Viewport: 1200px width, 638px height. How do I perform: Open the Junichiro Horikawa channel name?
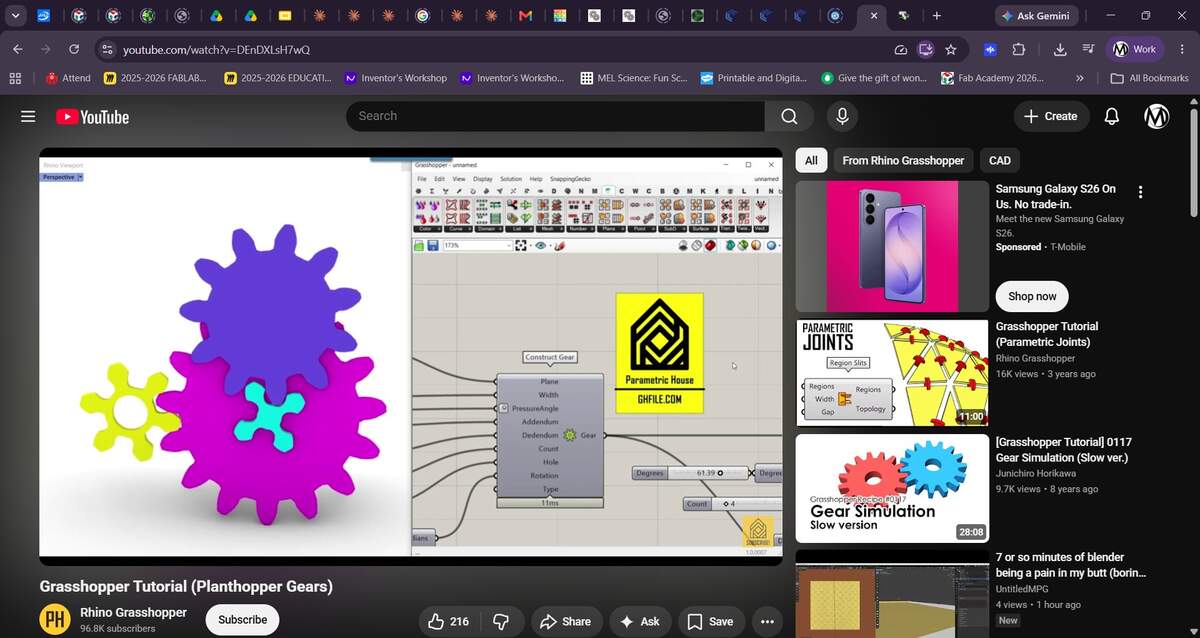[1036, 473]
